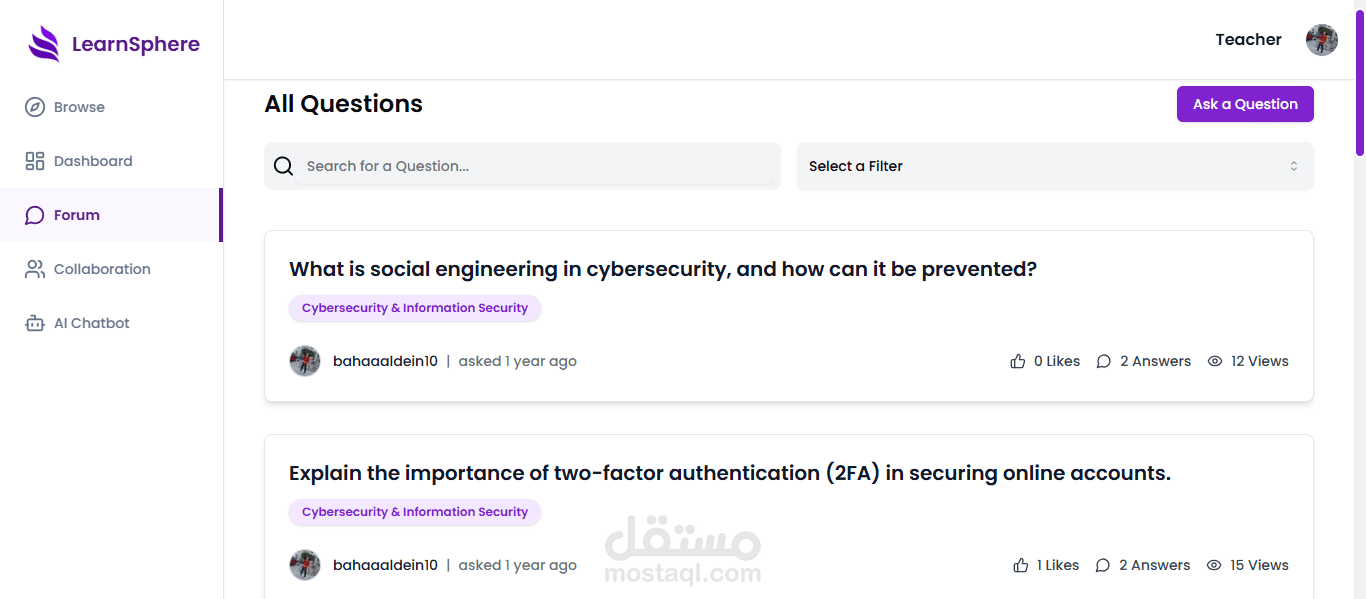The image size is (1366, 599).
Task: Go to Dashboard in the sidebar
Action: (92, 161)
